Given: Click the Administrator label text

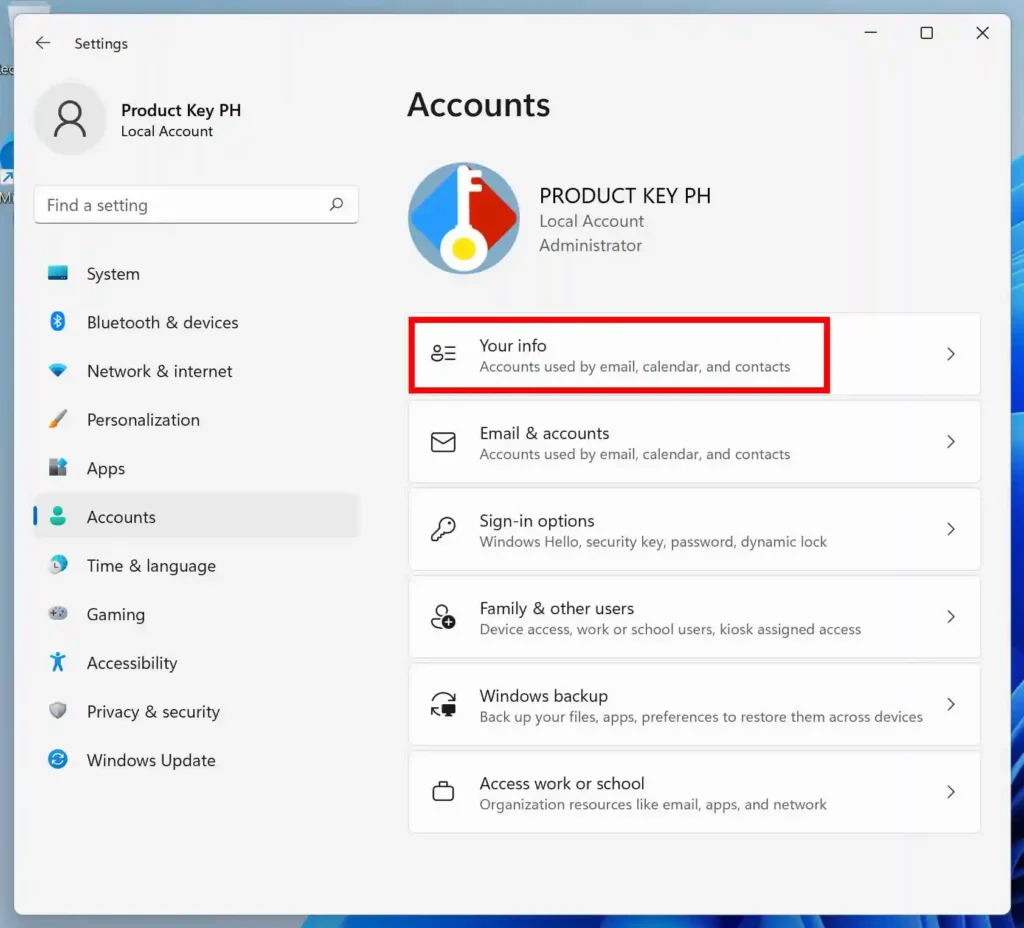Looking at the screenshot, I should (590, 245).
